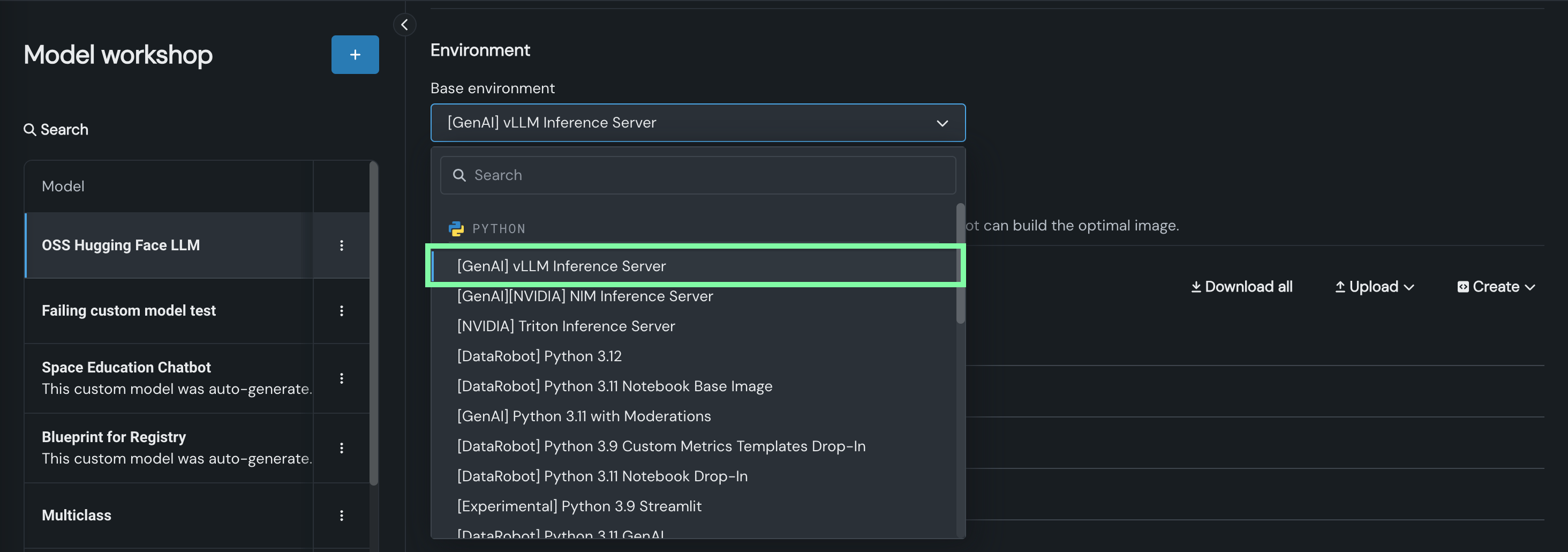Open kebab menu for Space Education Chatbot
The image size is (1568, 552).
[342, 378]
